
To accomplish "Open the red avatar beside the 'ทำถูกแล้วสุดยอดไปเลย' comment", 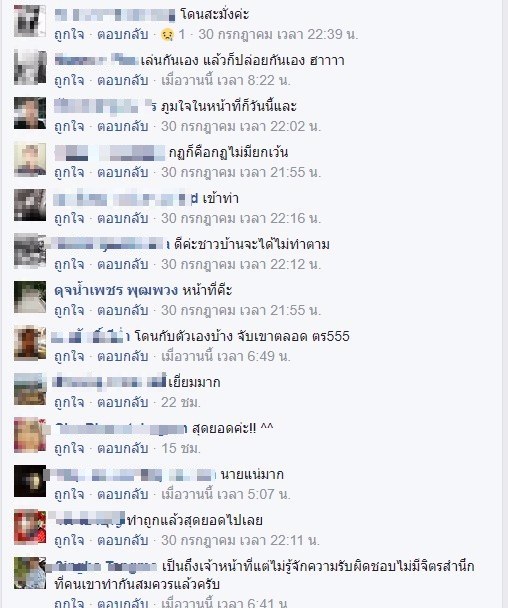I will click(x=30, y=527).
